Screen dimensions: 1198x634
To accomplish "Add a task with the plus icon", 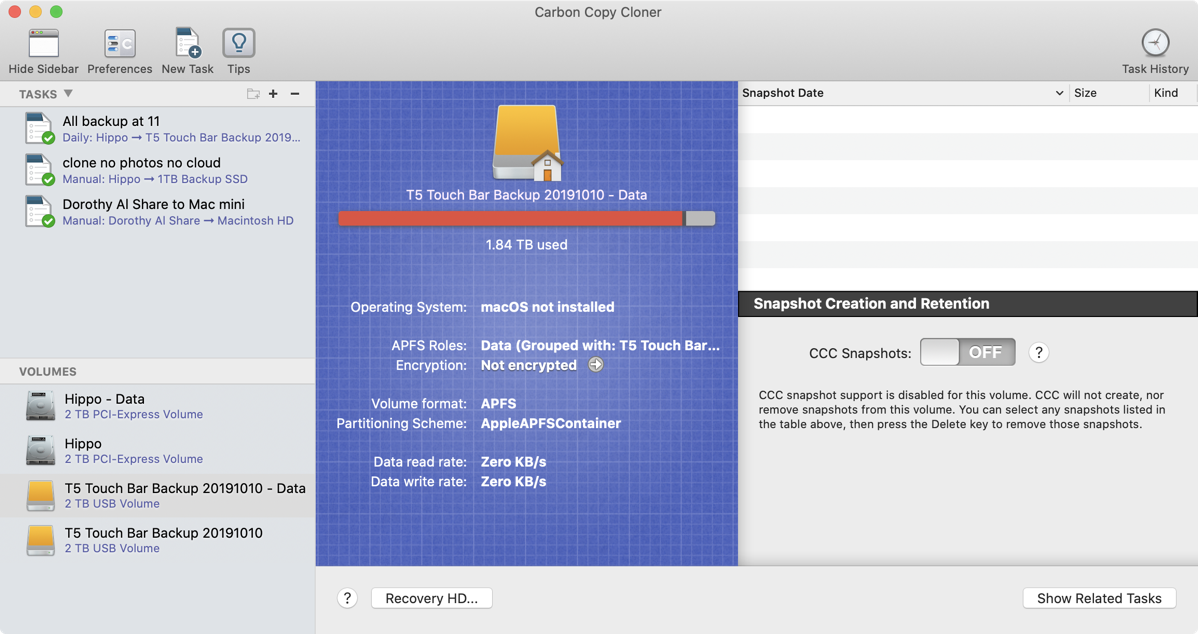I will pyautogui.click(x=273, y=94).
